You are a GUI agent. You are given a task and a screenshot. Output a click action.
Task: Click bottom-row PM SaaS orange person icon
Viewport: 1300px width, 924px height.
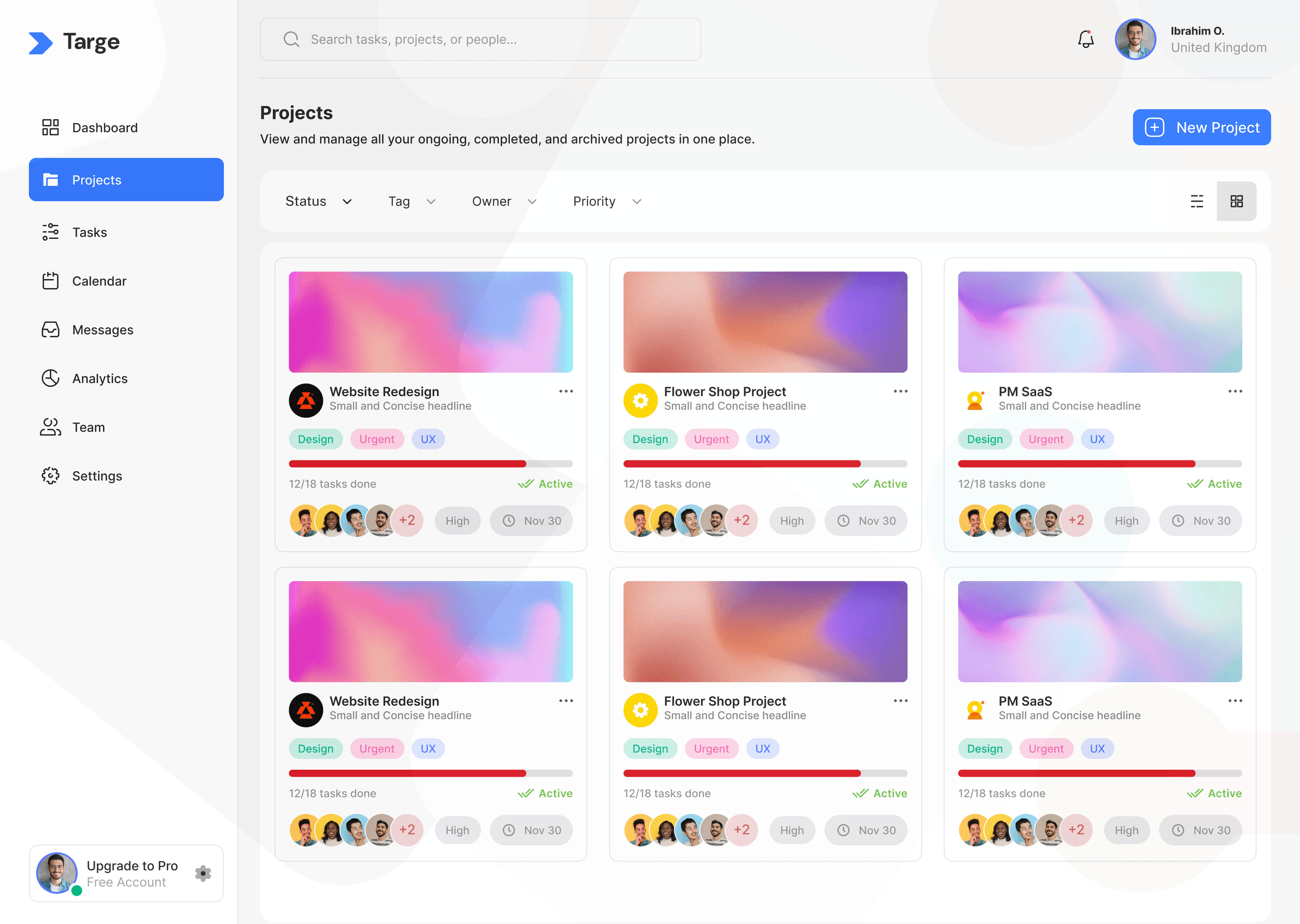[x=975, y=710]
